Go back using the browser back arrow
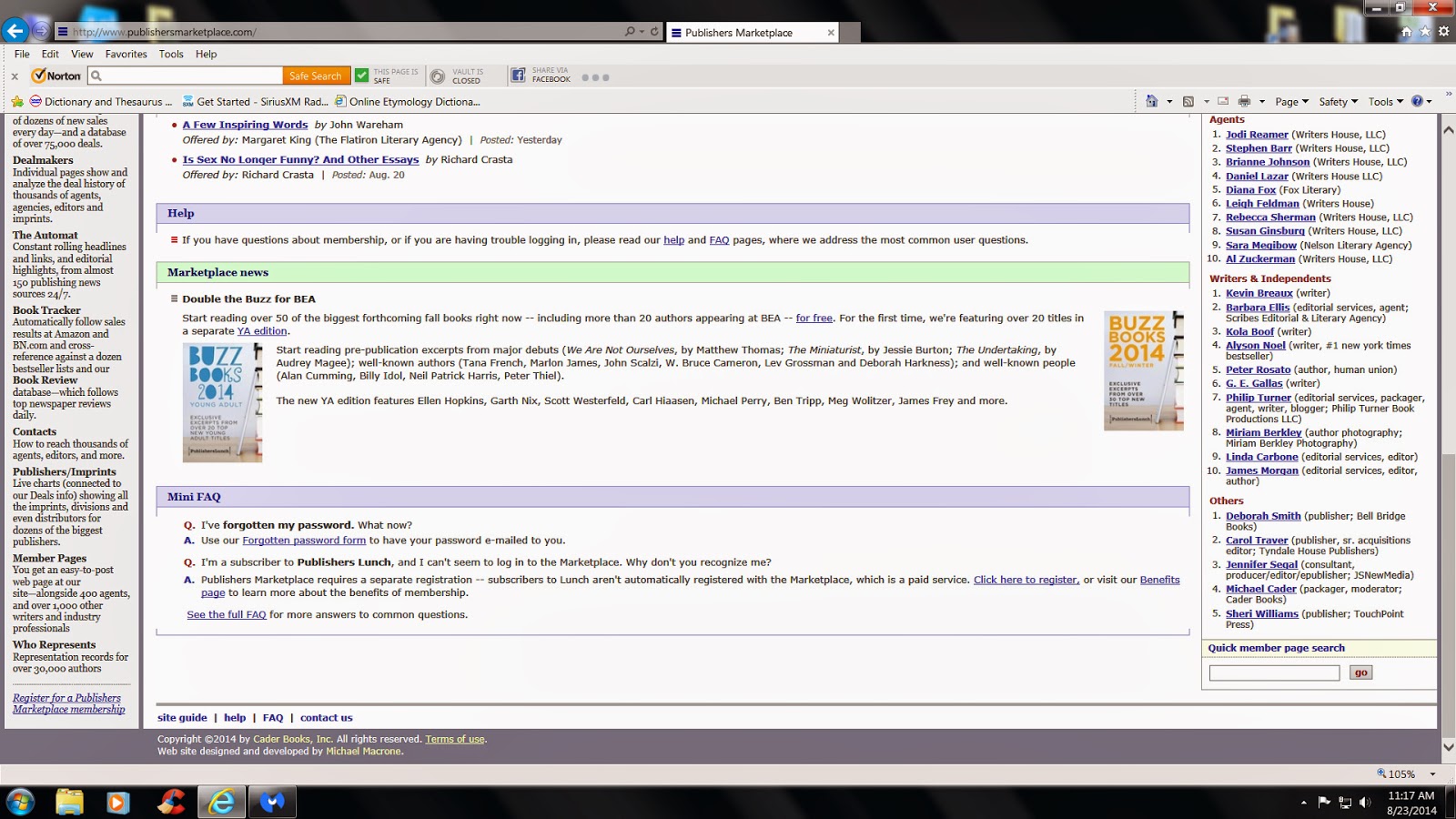This screenshot has width=1456, height=819. pos(15,31)
